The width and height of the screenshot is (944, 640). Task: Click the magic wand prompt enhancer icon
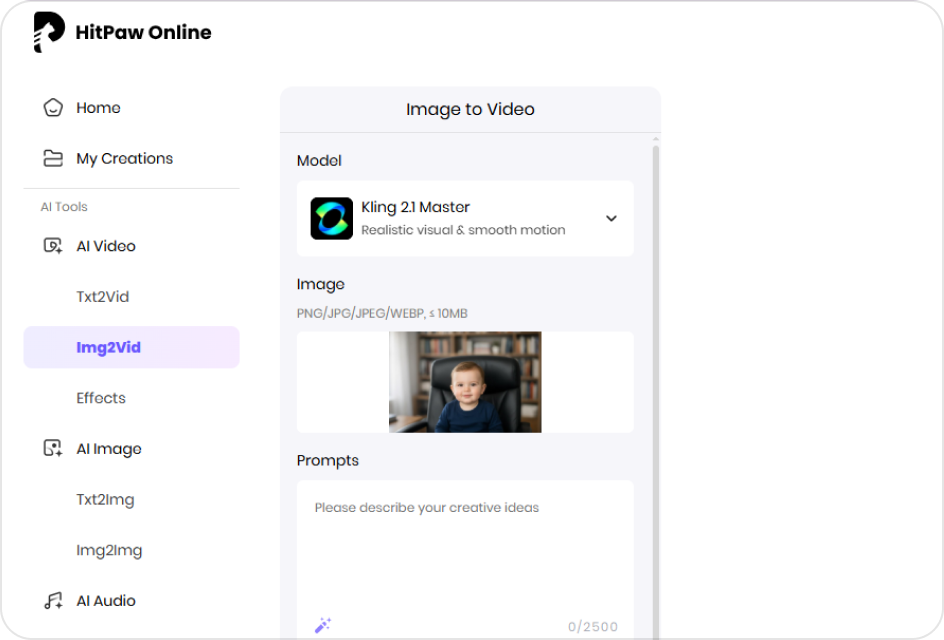click(322, 626)
